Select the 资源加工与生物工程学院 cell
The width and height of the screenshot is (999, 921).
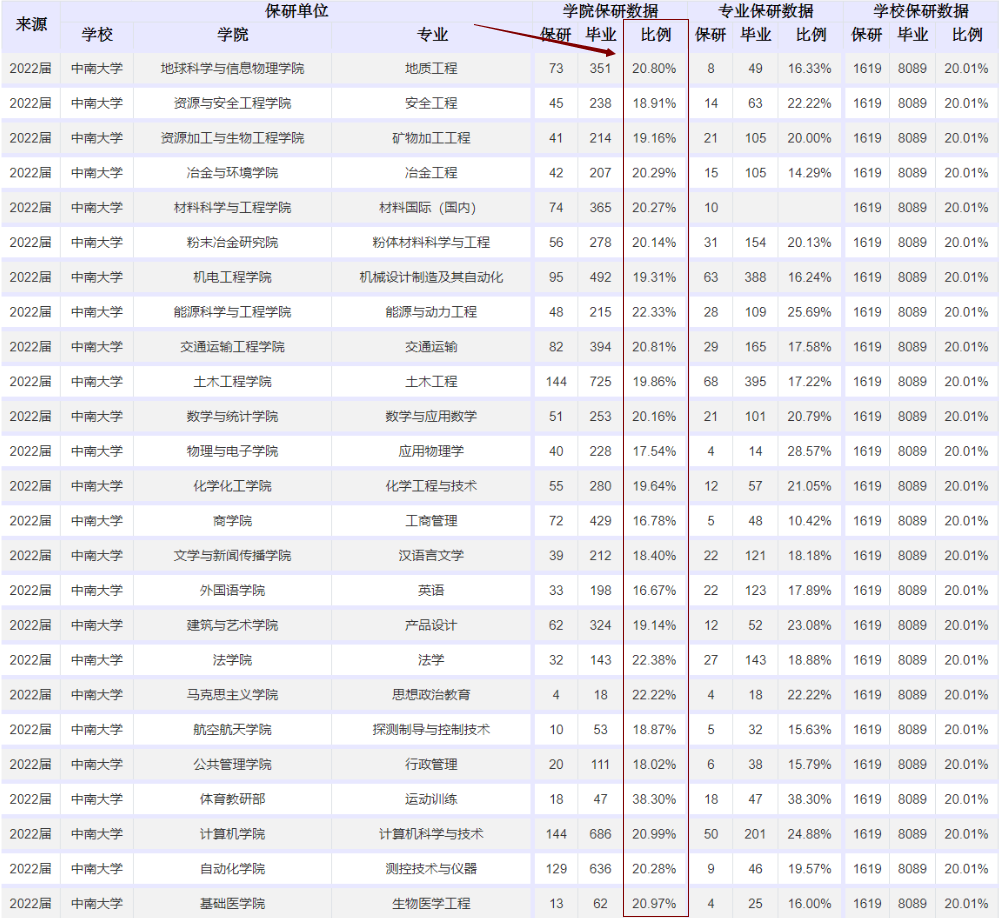click(x=233, y=138)
